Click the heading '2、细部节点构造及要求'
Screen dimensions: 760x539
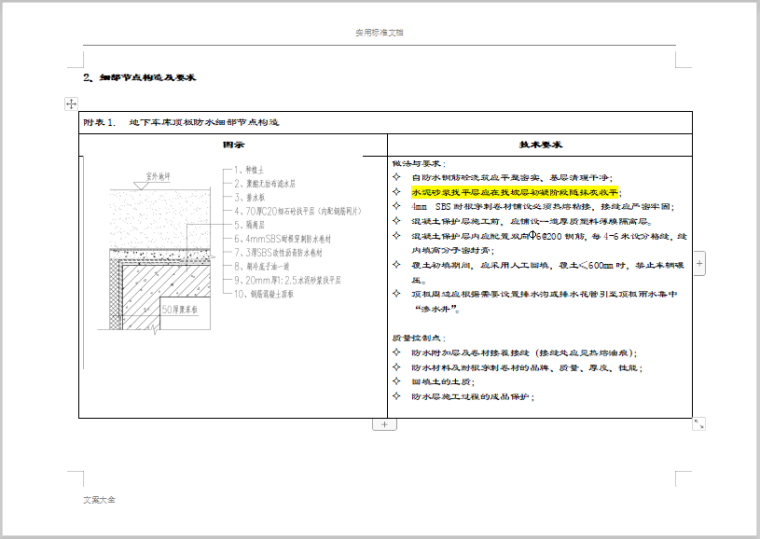pyautogui.click(x=139, y=76)
